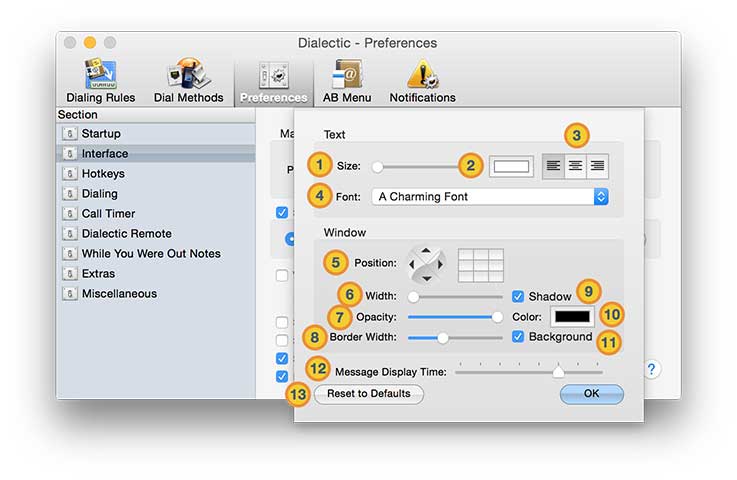Click the window position arrow pad
The width and height of the screenshot is (737, 480).
coord(426,264)
